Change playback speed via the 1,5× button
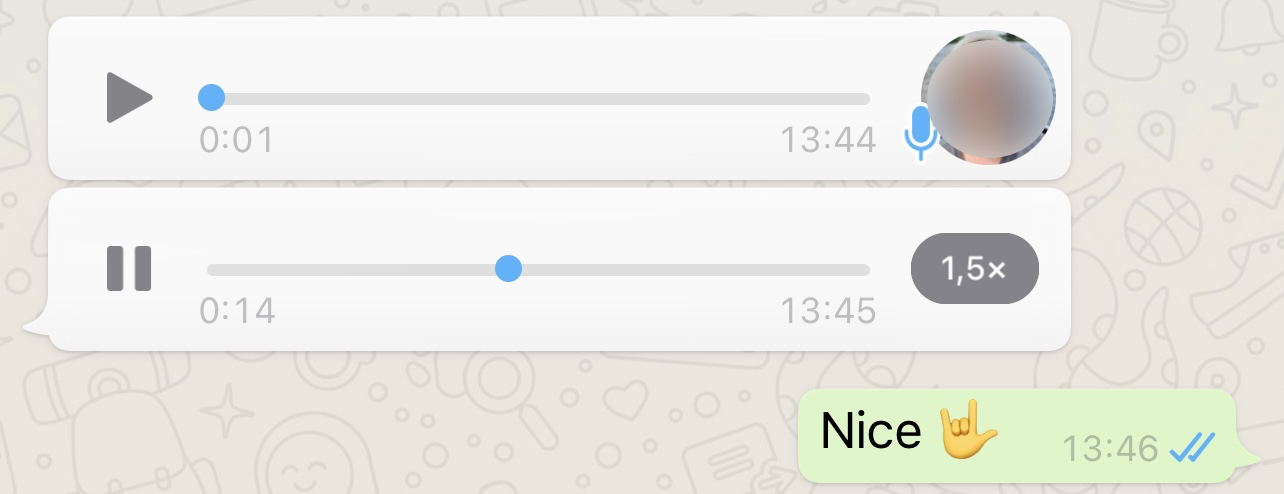The width and height of the screenshot is (1284, 494). point(975,268)
